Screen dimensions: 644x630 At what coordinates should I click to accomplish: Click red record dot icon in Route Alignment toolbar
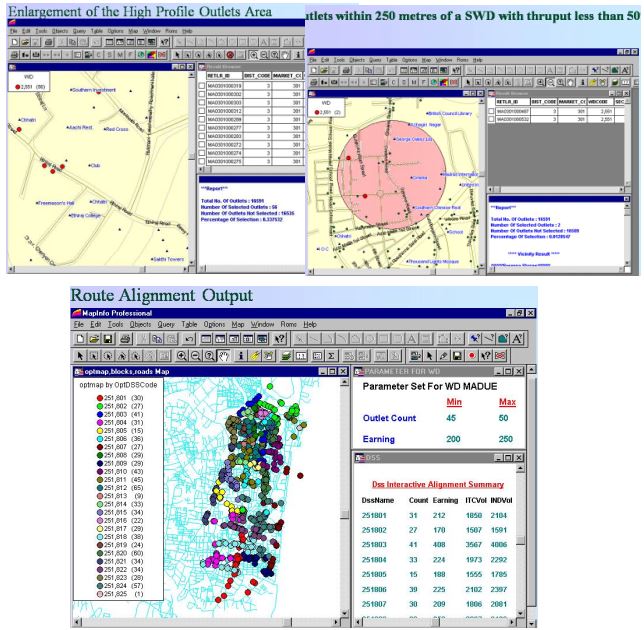(x=472, y=356)
